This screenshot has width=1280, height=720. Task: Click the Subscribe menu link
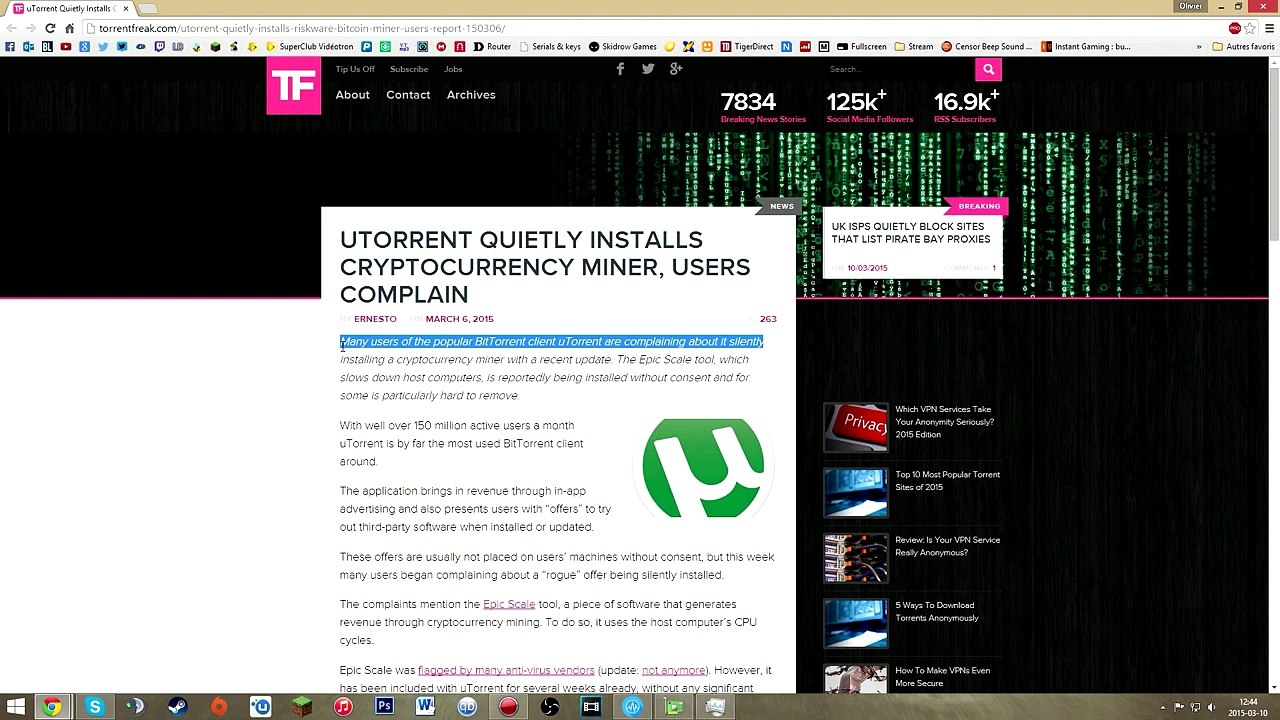coord(409,69)
